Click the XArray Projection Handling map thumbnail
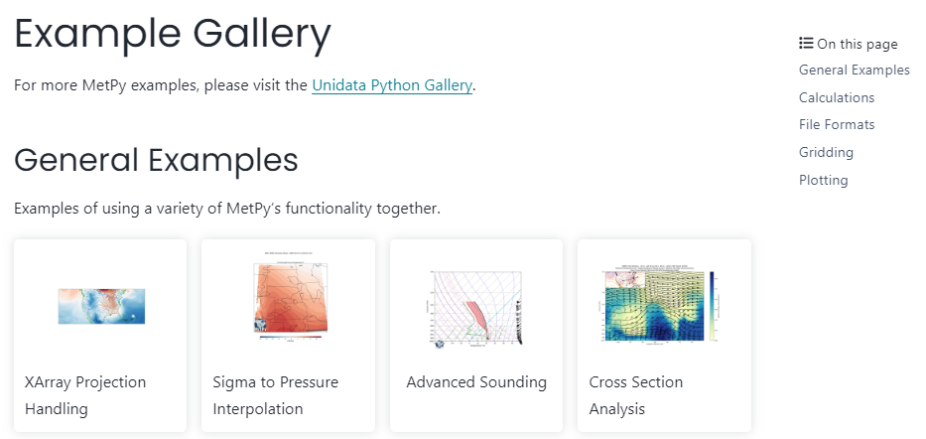The width and height of the screenshot is (926, 439). (x=101, y=305)
